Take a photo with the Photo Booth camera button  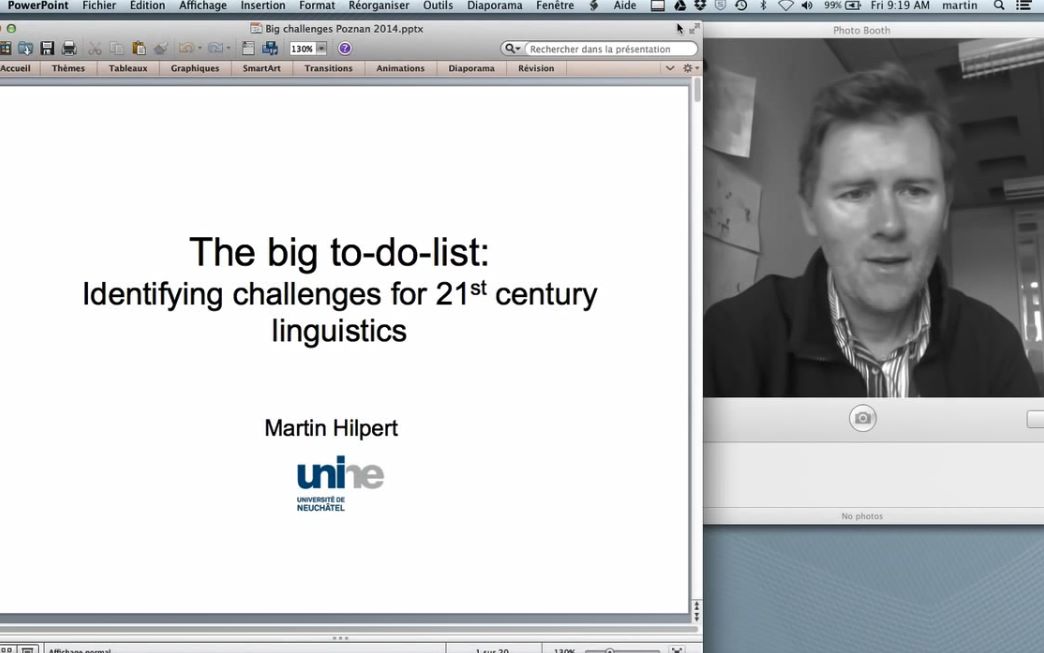tap(862, 418)
